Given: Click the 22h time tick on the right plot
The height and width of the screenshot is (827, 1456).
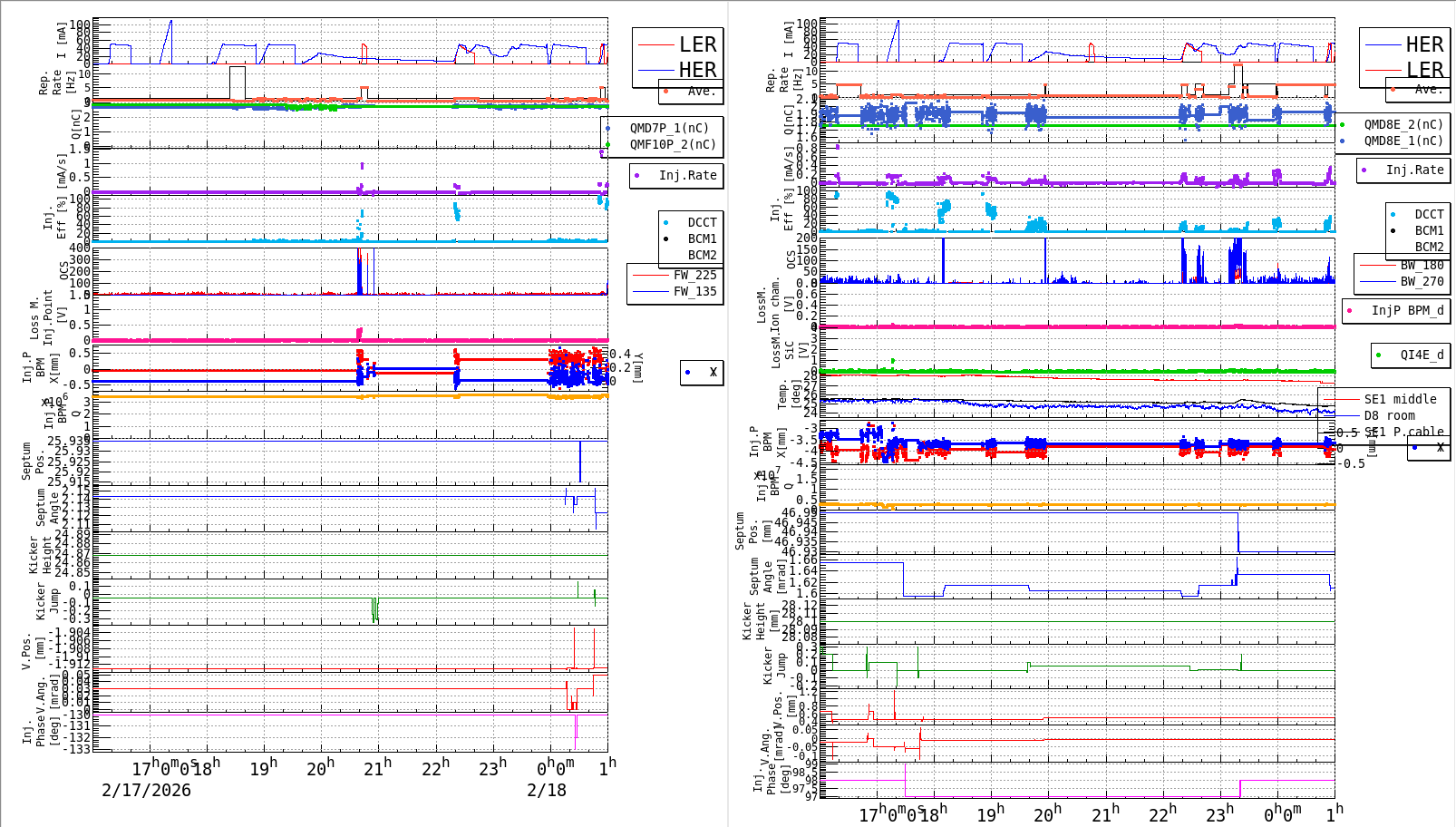Looking at the screenshot, I should coord(1162,814).
